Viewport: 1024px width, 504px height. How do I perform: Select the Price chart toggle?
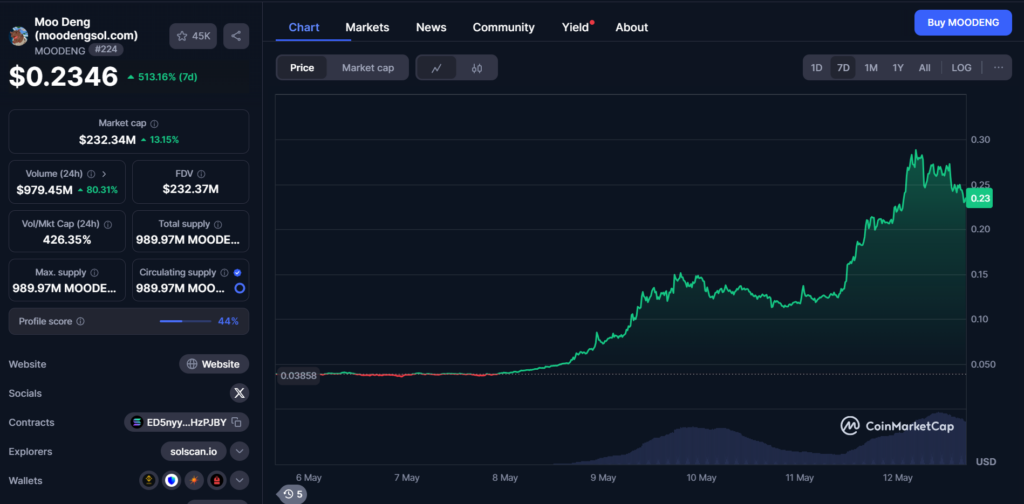tap(302, 68)
